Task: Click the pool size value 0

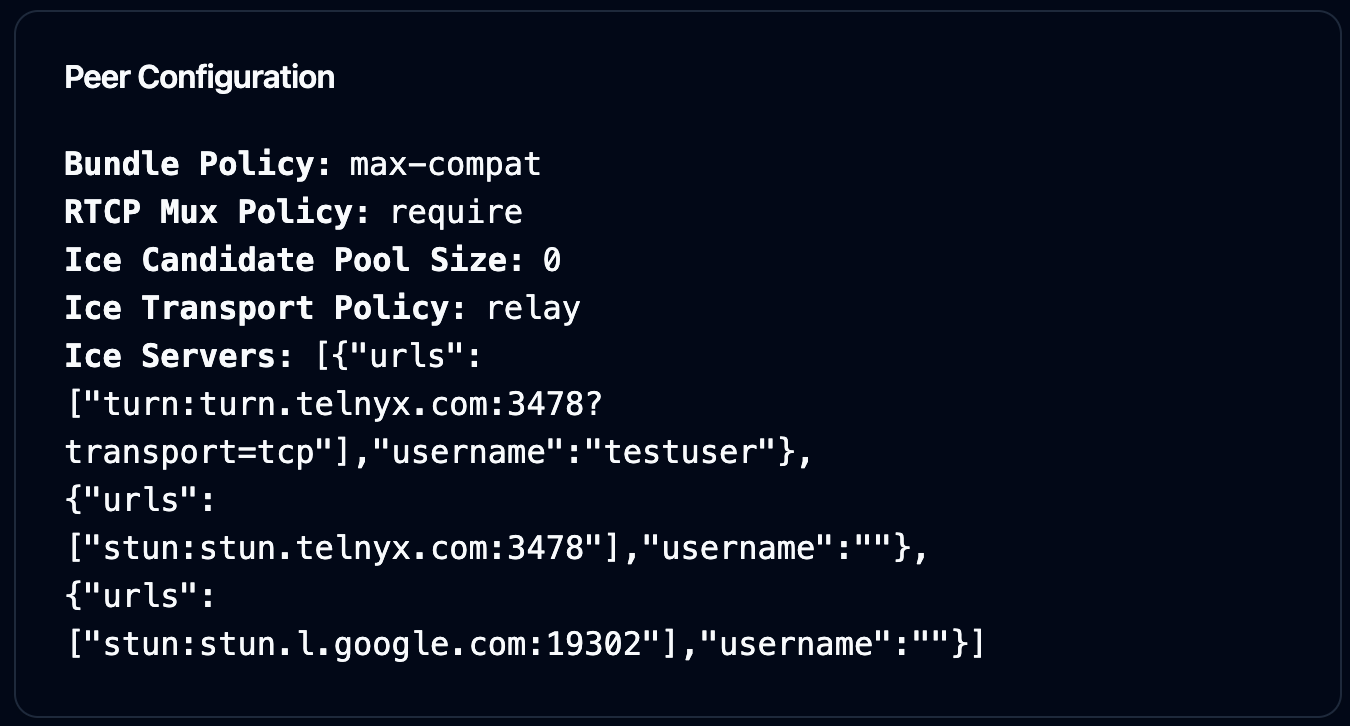Action: [x=551, y=260]
